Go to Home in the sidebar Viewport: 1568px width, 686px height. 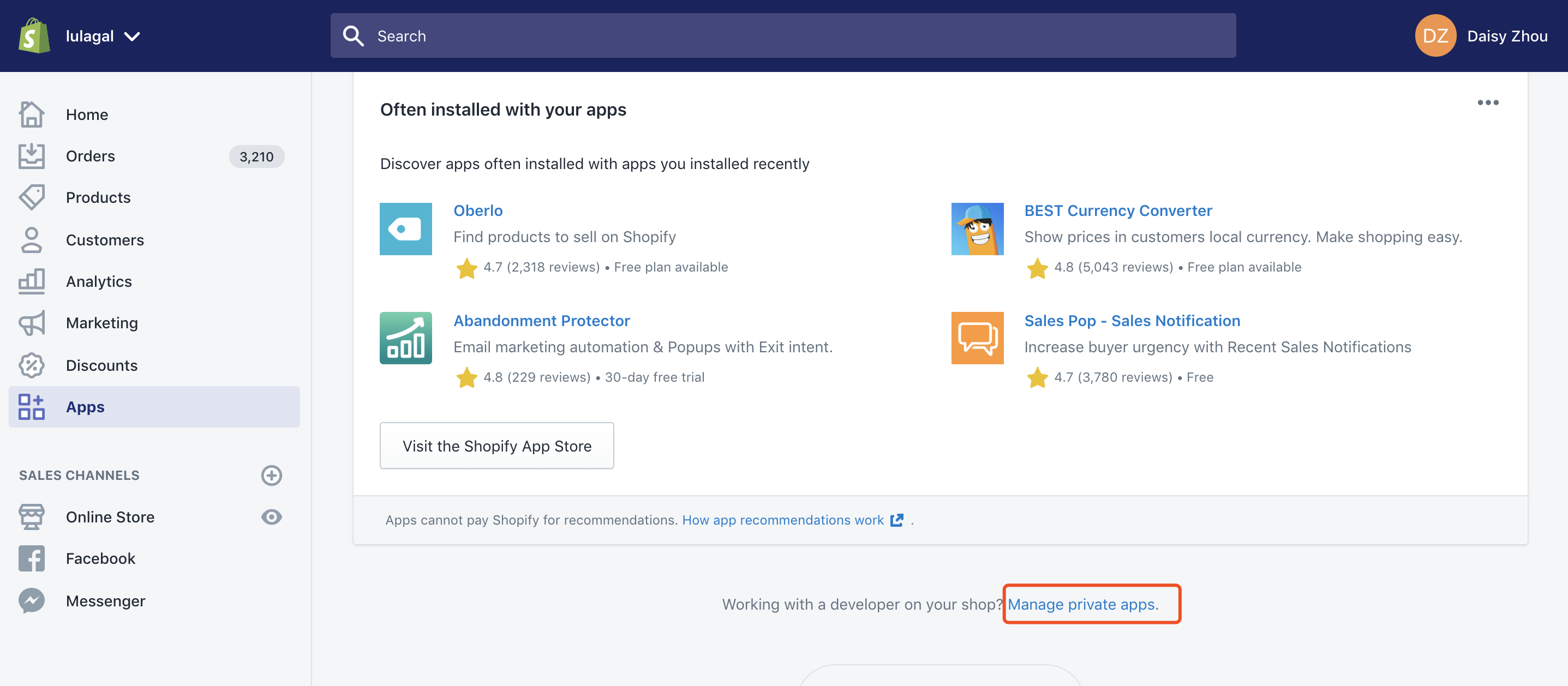(87, 115)
